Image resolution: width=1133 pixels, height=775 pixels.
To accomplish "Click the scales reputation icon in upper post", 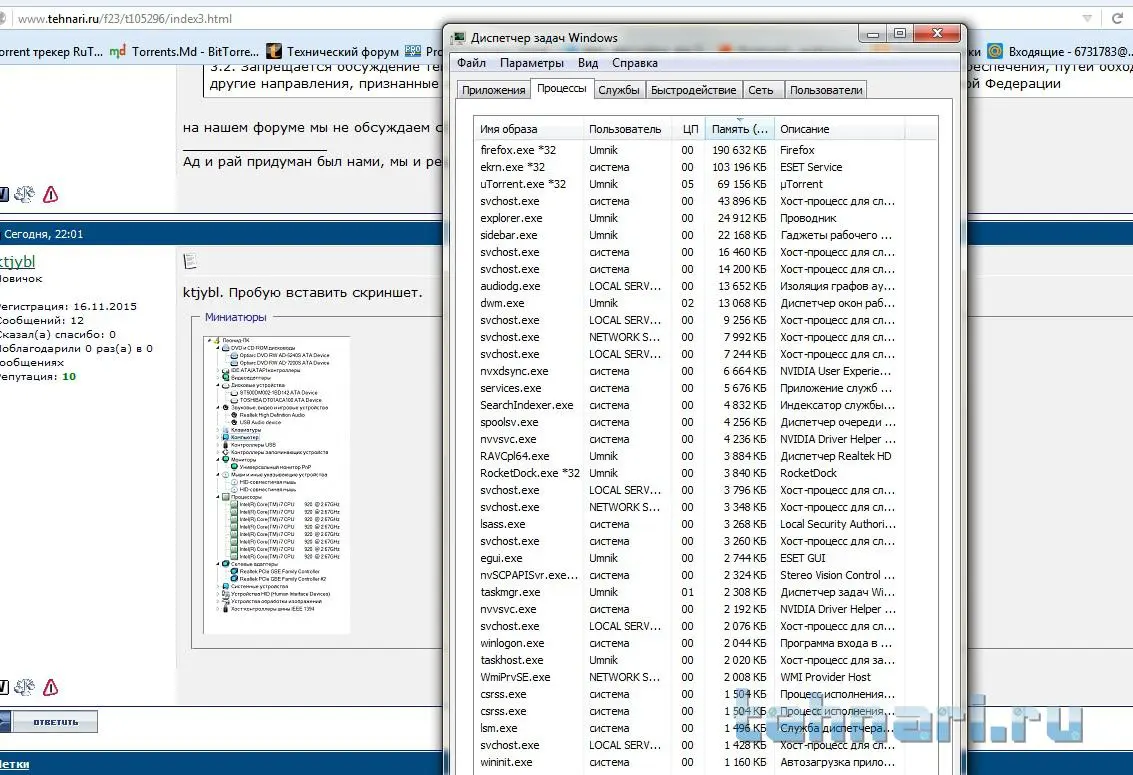I will click(x=25, y=194).
